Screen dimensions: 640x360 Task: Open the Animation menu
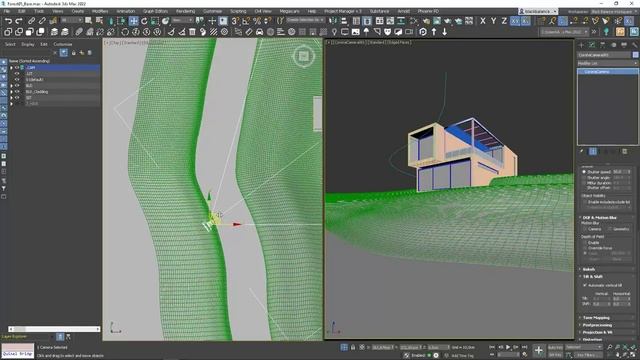[x=126, y=11]
